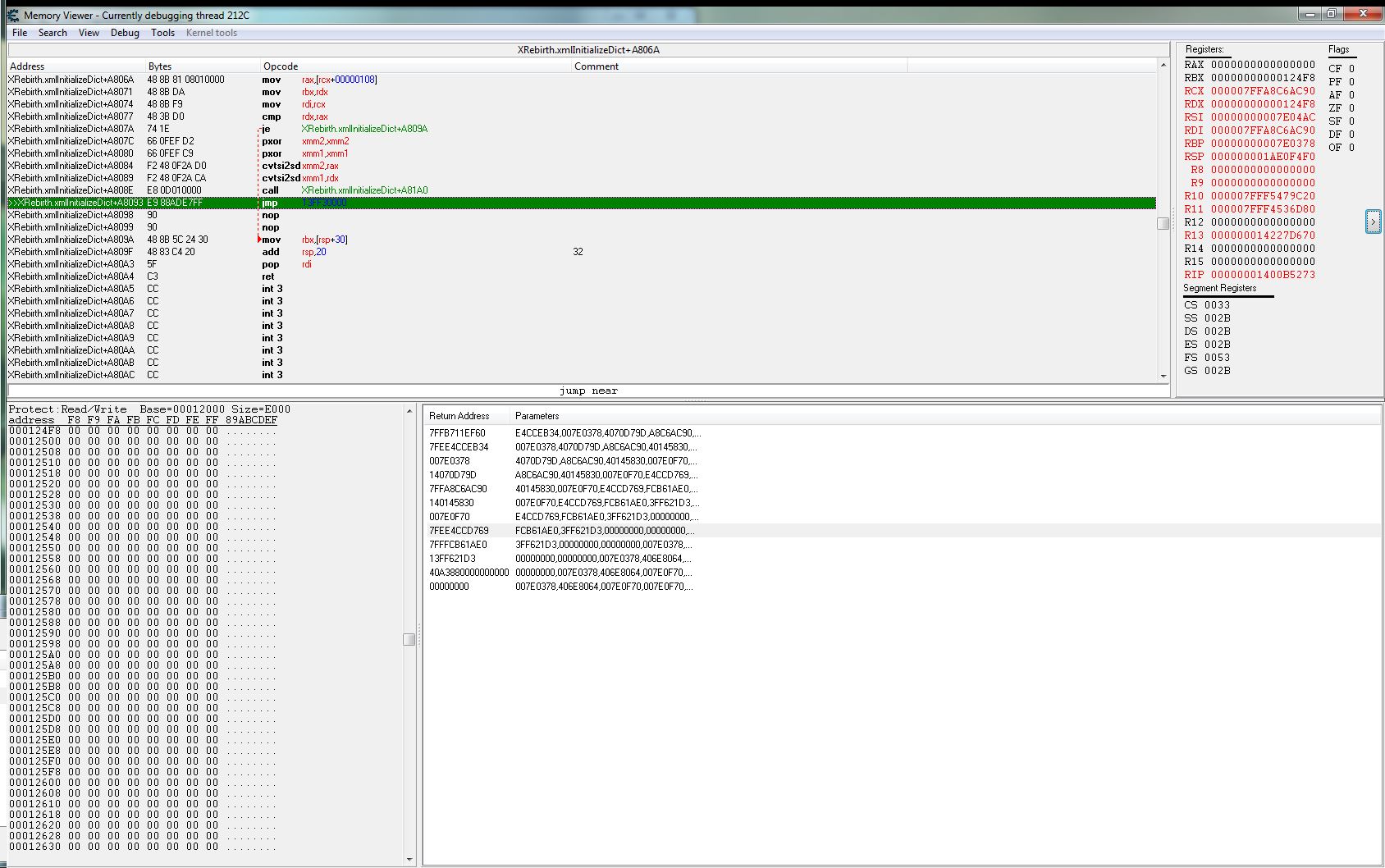Click the hex dump scroll up arrow

click(x=409, y=410)
